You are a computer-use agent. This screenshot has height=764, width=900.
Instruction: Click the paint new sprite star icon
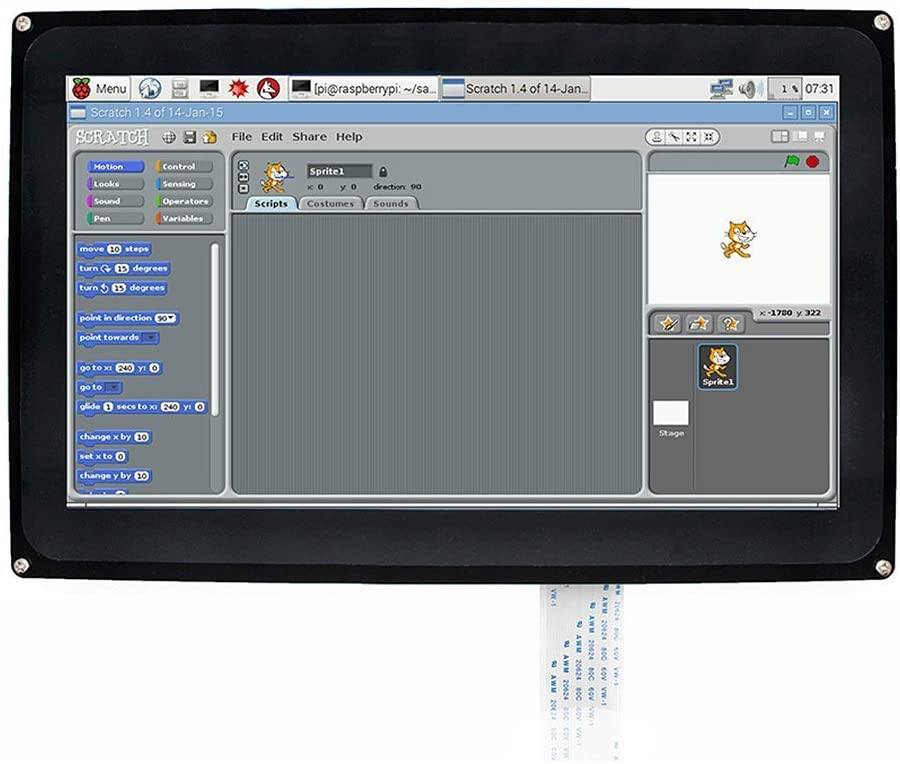[x=668, y=323]
